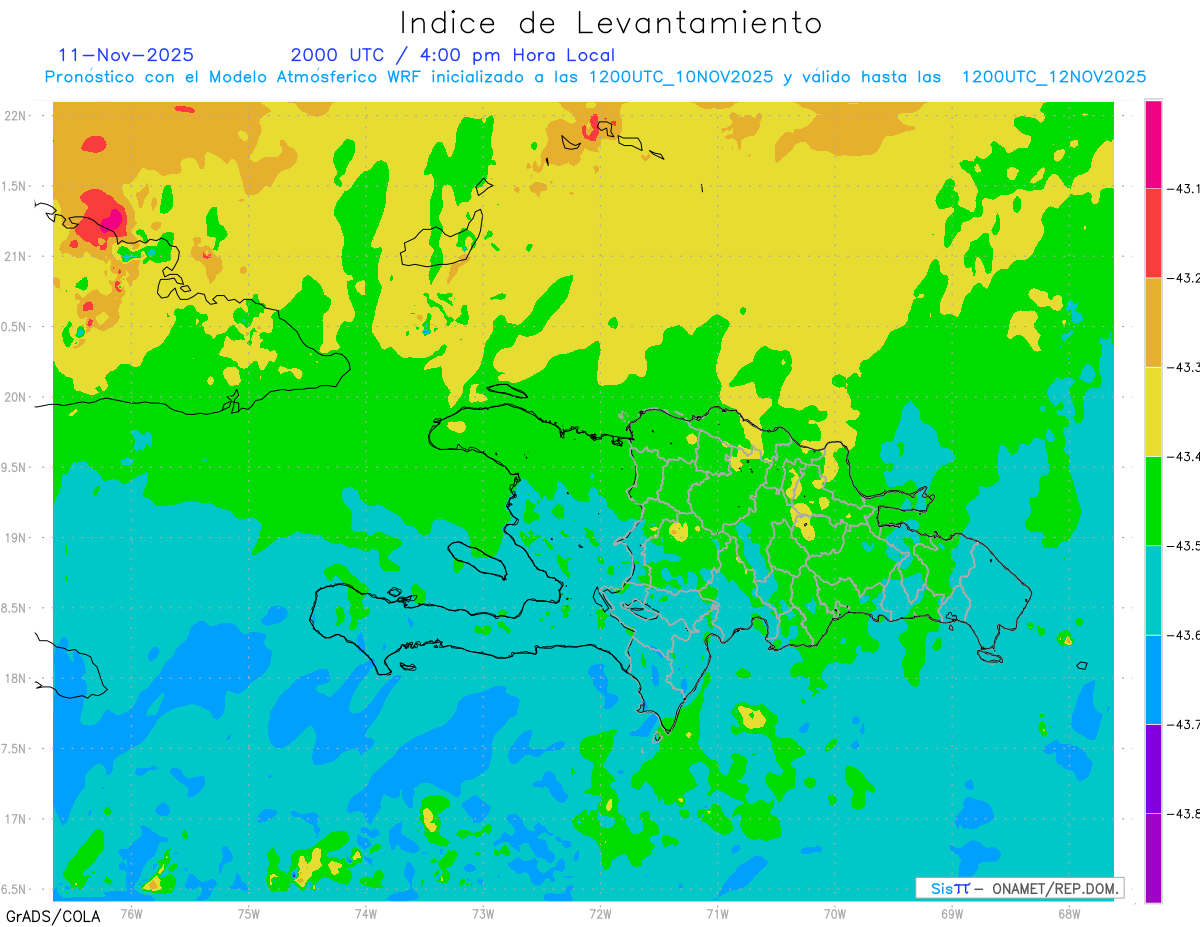Screen dimensions: 1200x927
Task: Select the '70W' longitude label
Action: click(834, 913)
